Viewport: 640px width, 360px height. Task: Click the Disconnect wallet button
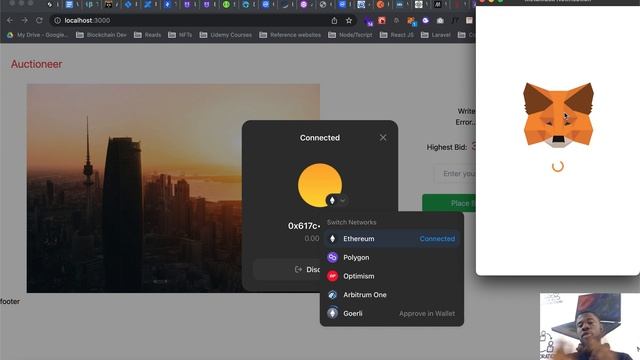click(287, 269)
